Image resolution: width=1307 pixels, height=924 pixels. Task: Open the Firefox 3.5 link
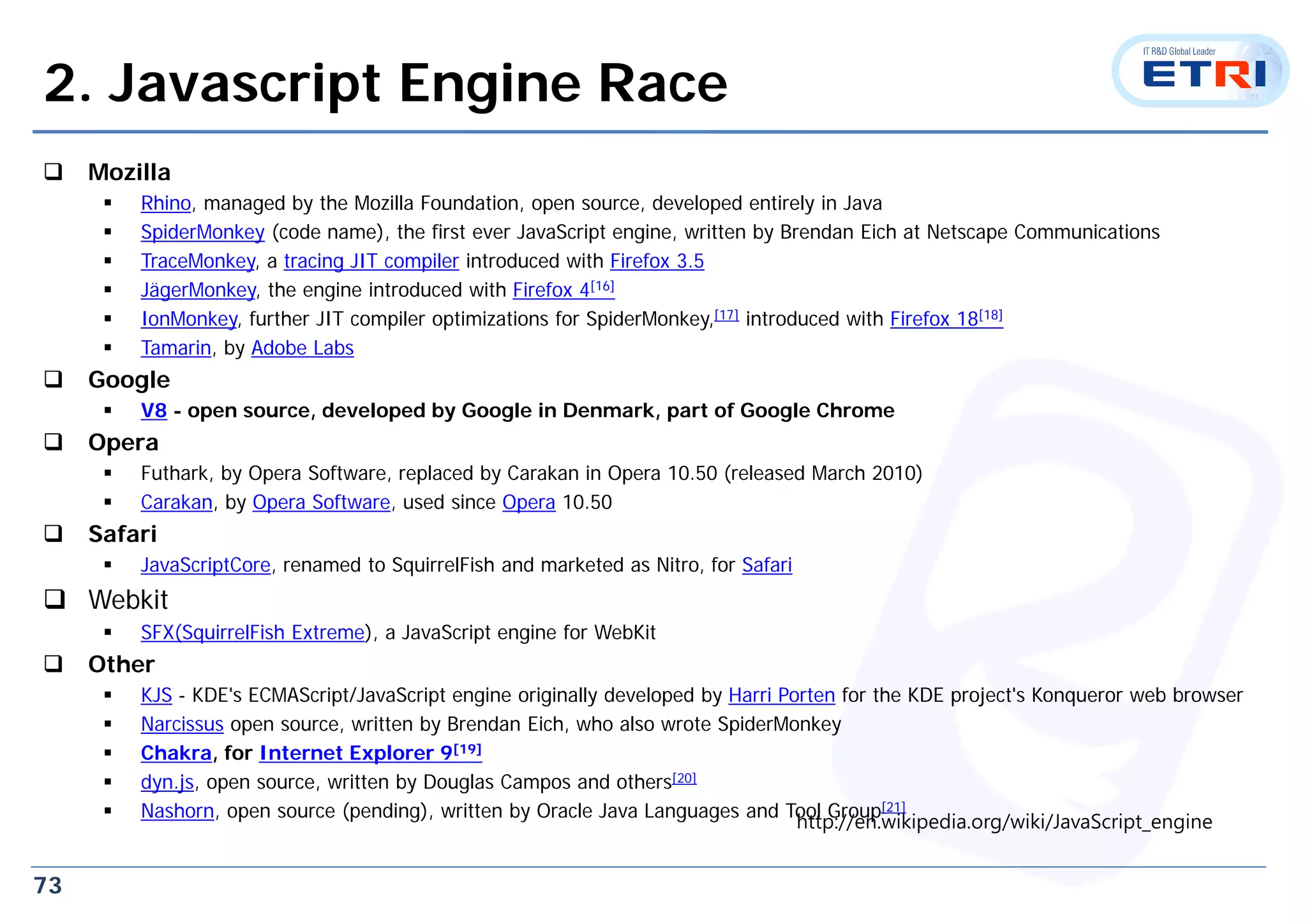pyautogui.click(x=657, y=261)
